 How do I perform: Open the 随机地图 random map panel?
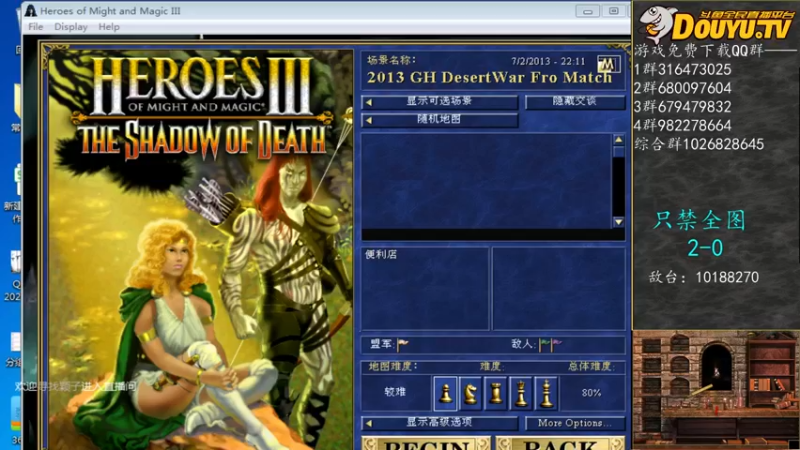439,120
